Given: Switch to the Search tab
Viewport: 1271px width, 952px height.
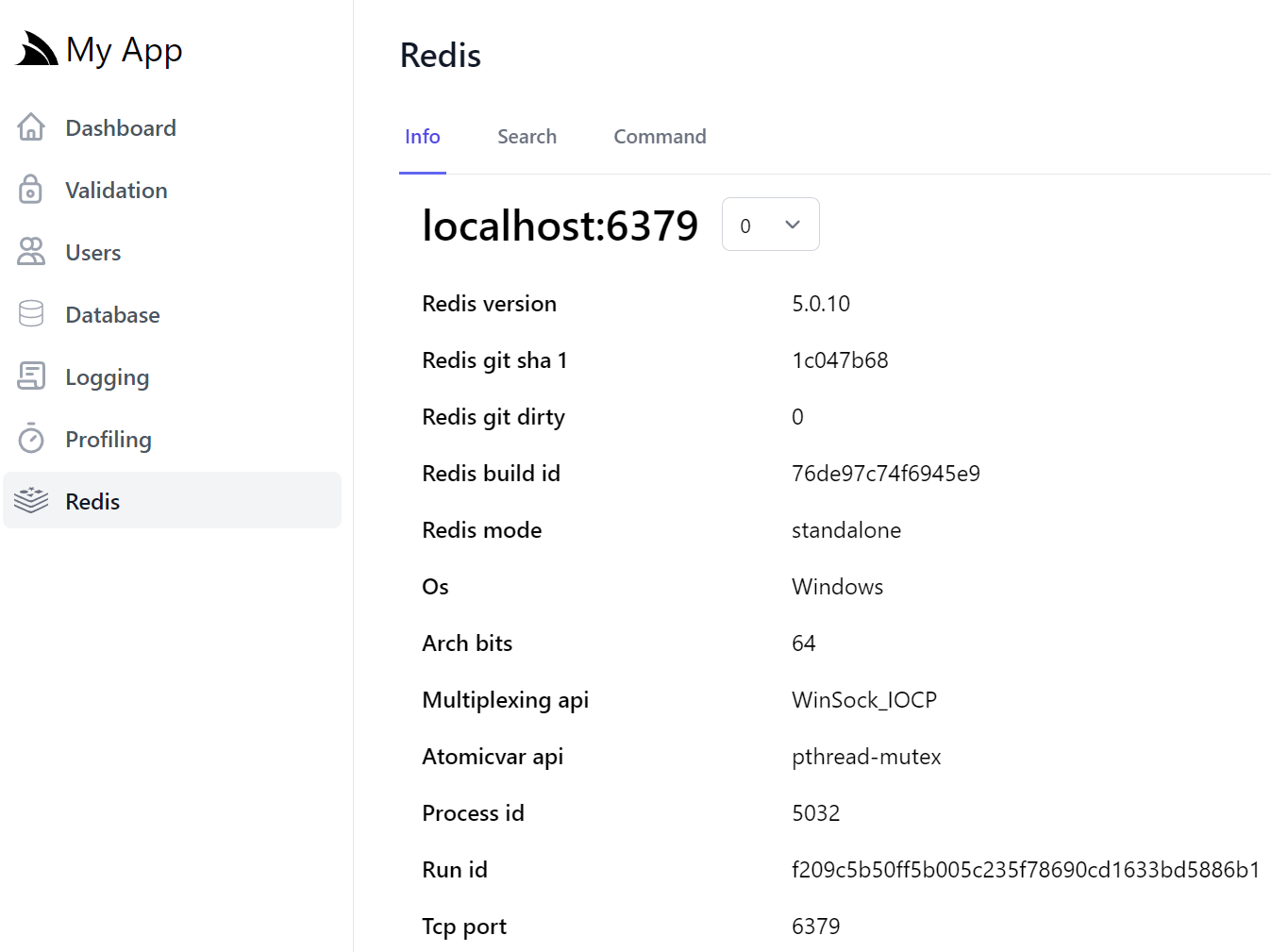Looking at the screenshot, I should tap(527, 137).
